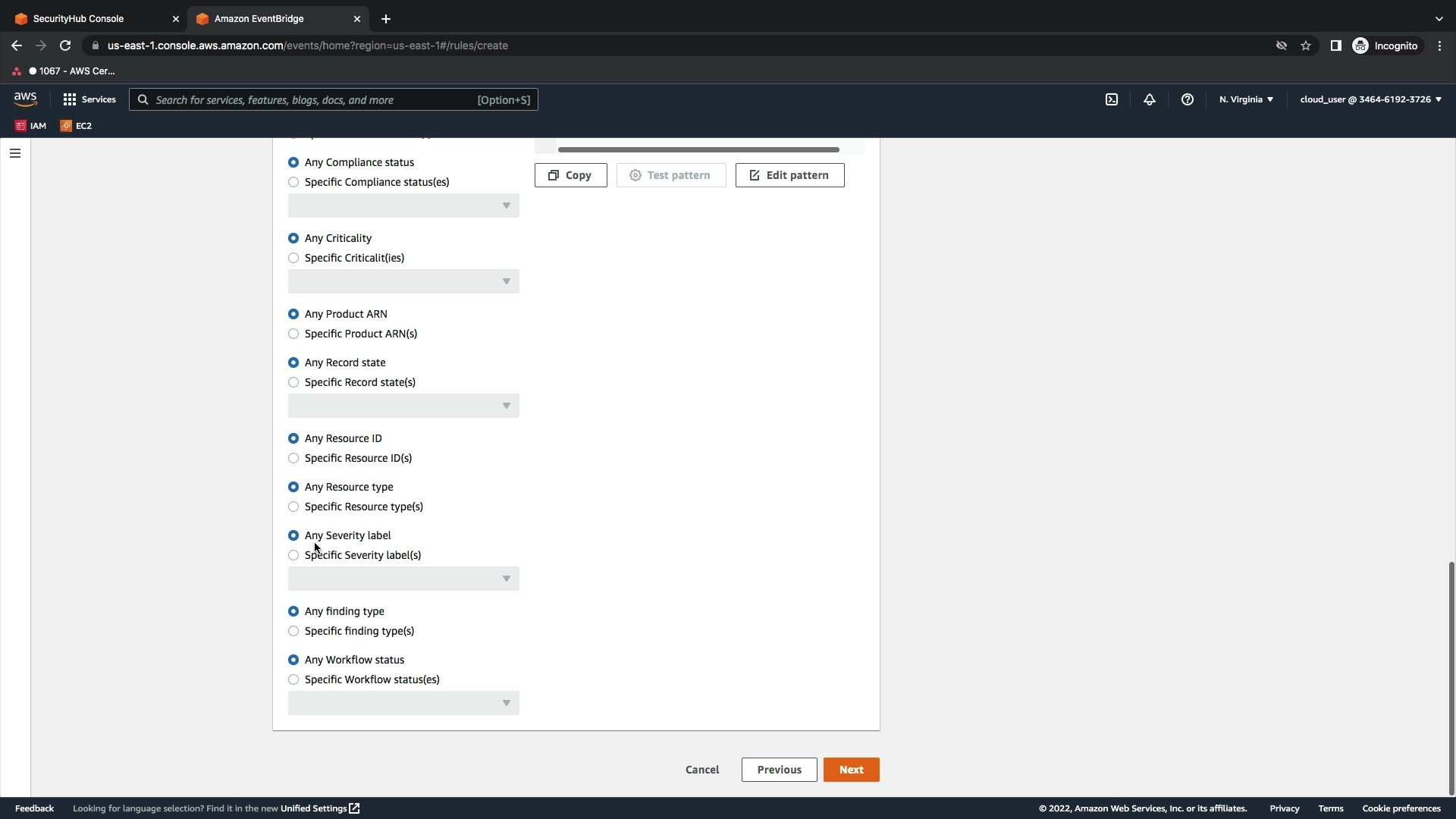Open a new browser tab
Viewport: 1456px width, 819px height.
coord(386,18)
